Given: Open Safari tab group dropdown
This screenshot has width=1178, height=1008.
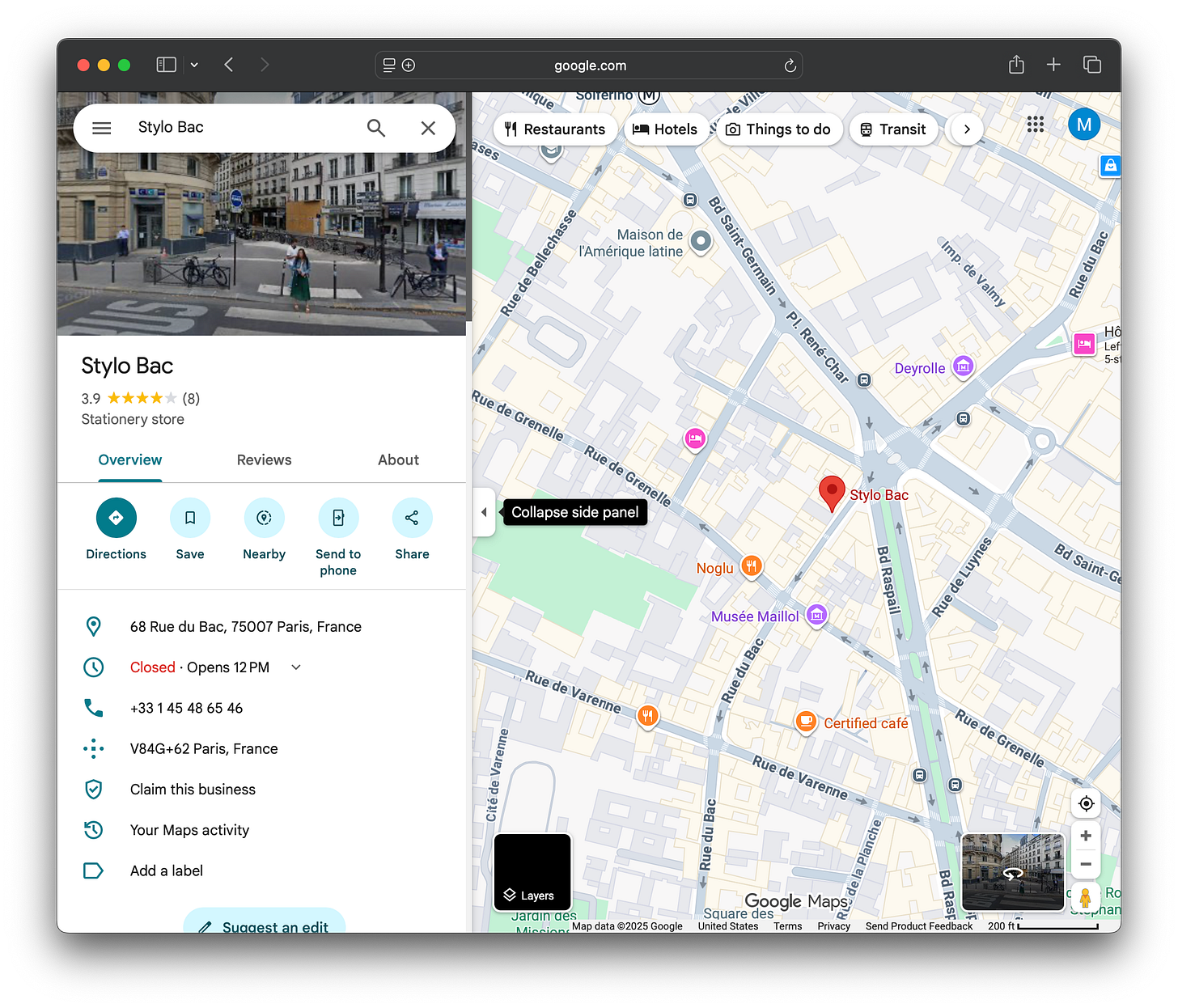Looking at the screenshot, I should [x=194, y=65].
